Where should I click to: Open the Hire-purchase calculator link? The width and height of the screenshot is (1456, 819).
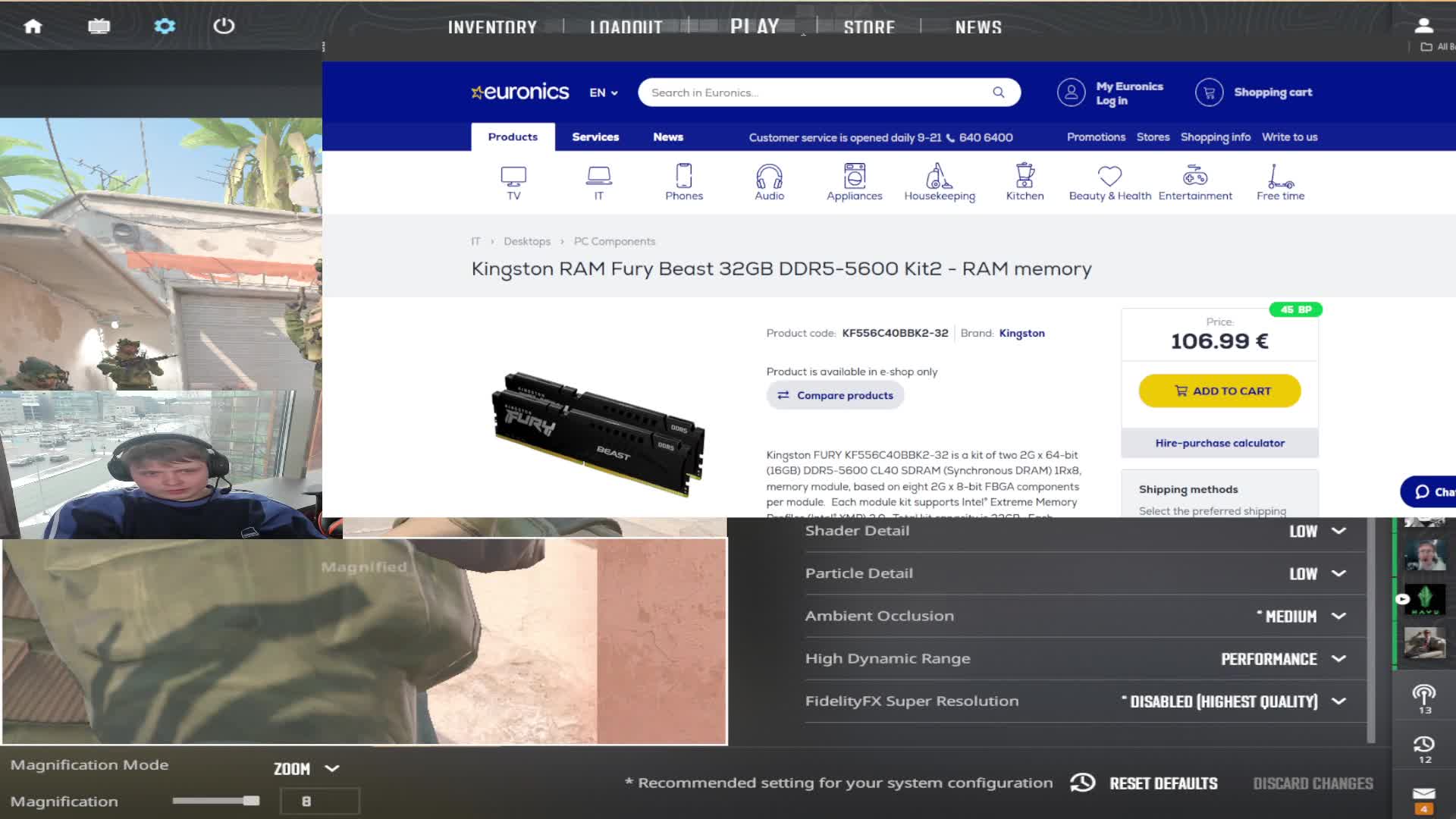pos(1219,443)
